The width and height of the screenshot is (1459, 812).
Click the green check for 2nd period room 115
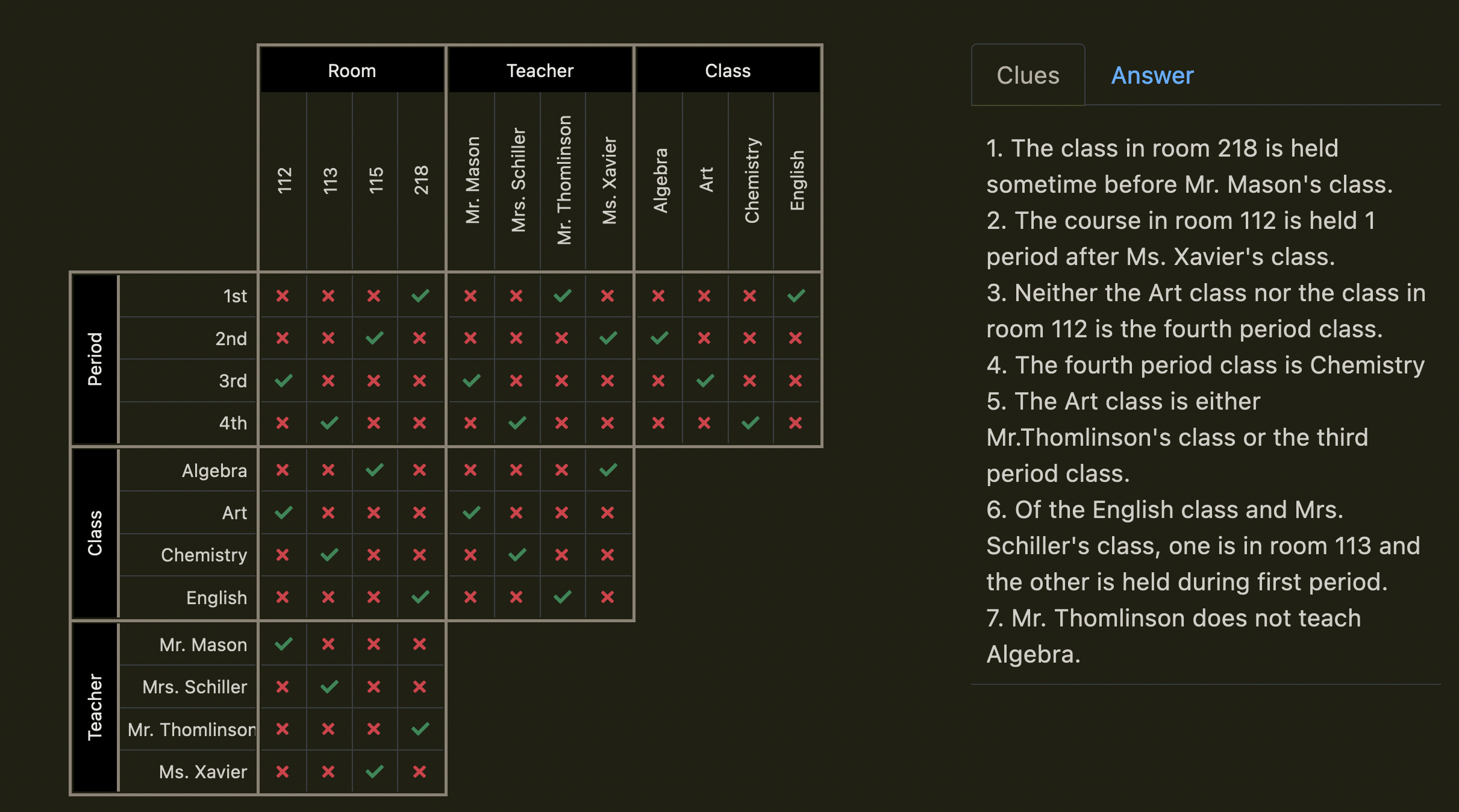[374, 338]
